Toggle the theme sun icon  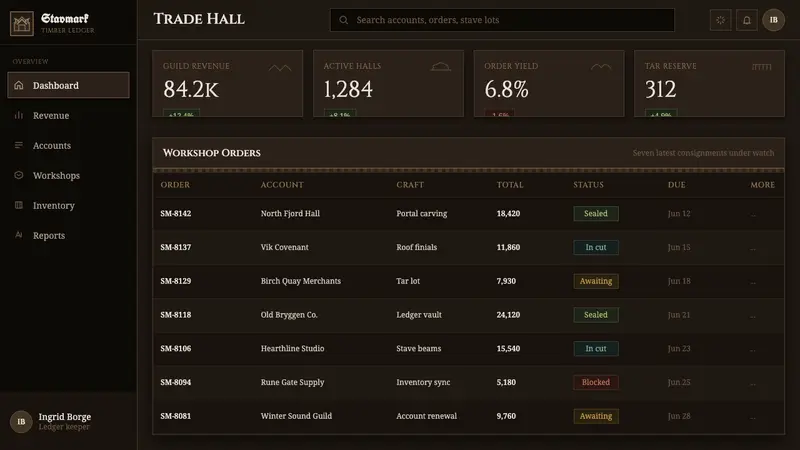click(x=720, y=20)
